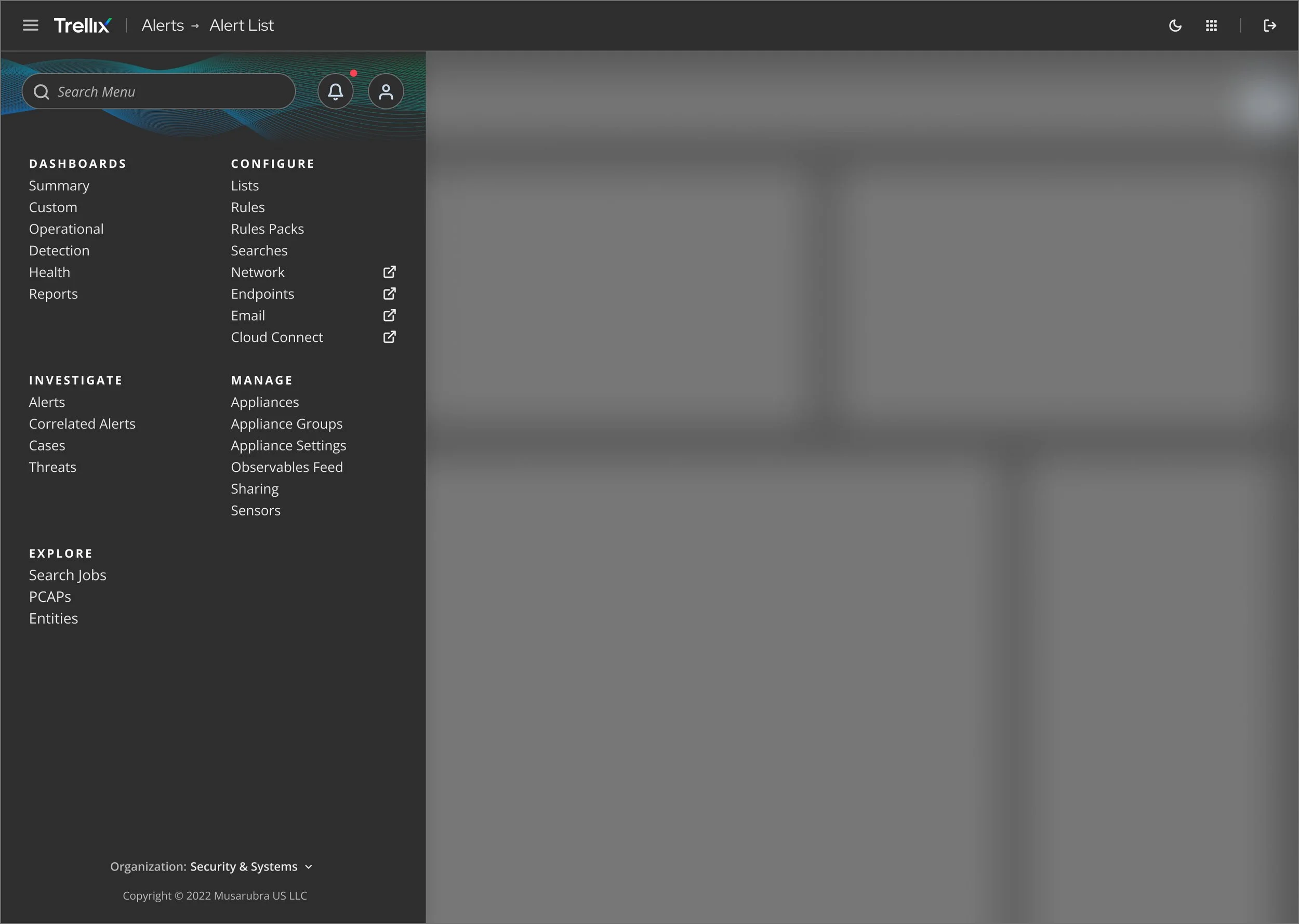The width and height of the screenshot is (1299, 924).
Task: Click the hamburger menu icon
Action: (x=30, y=25)
